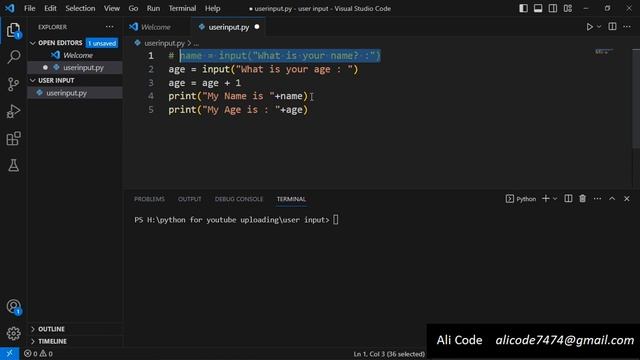Split the editor to the right
The height and width of the screenshot is (360, 640).
coord(612,27)
